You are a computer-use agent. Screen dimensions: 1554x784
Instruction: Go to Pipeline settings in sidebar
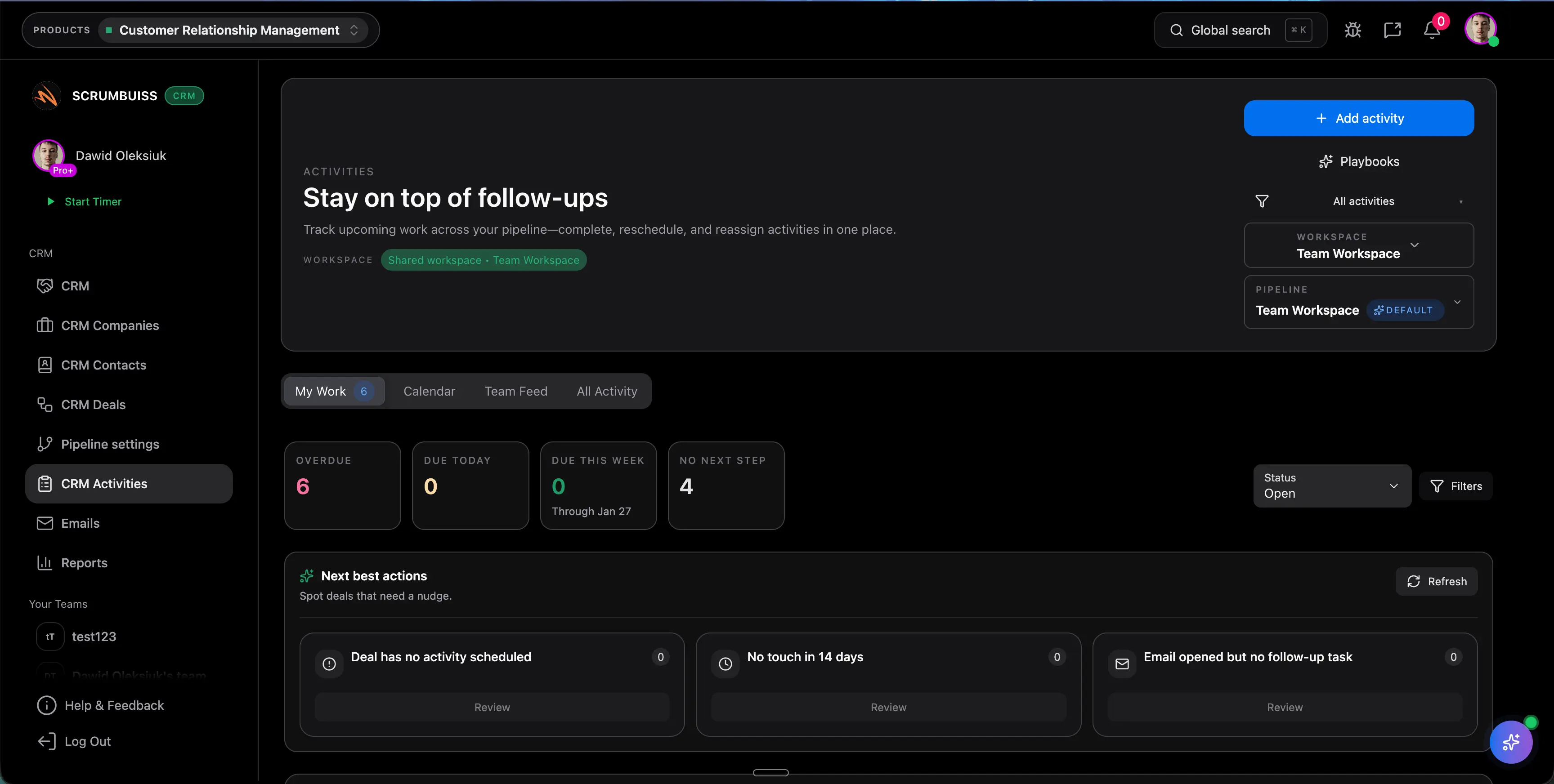pos(110,445)
